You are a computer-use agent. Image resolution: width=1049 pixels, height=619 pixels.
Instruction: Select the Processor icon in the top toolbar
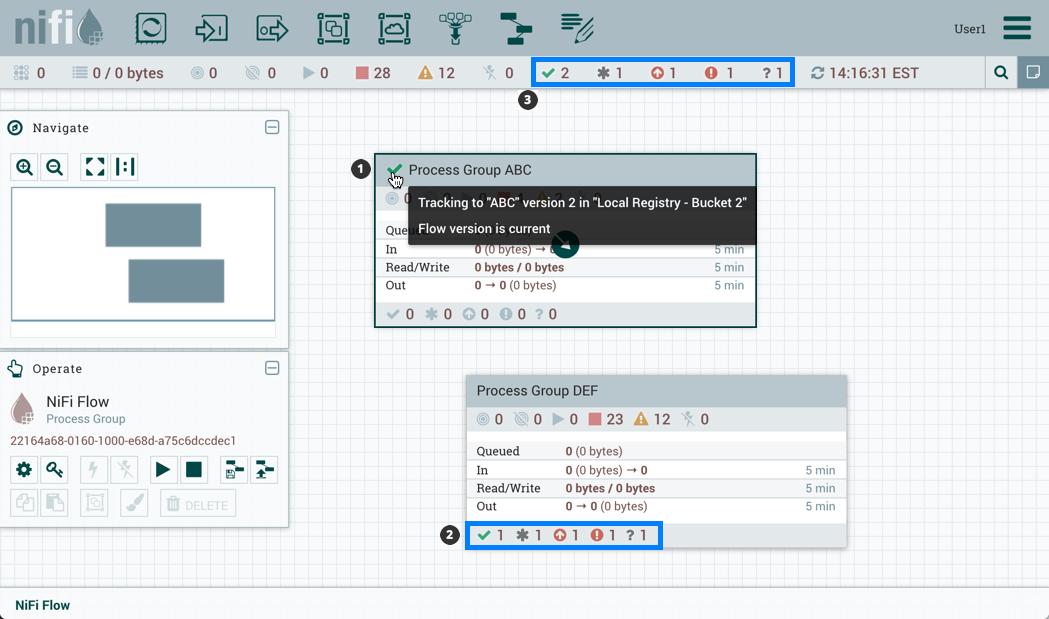(x=150, y=28)
